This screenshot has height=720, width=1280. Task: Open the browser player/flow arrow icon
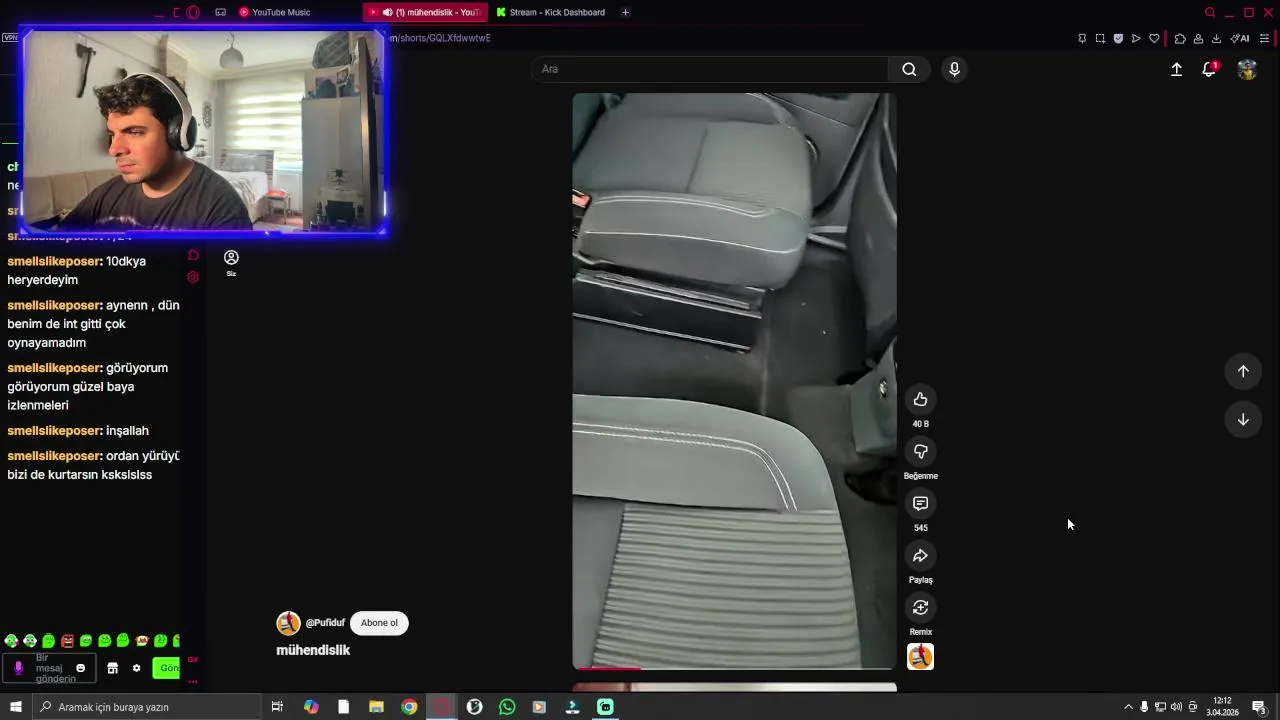pos(1136,38)
